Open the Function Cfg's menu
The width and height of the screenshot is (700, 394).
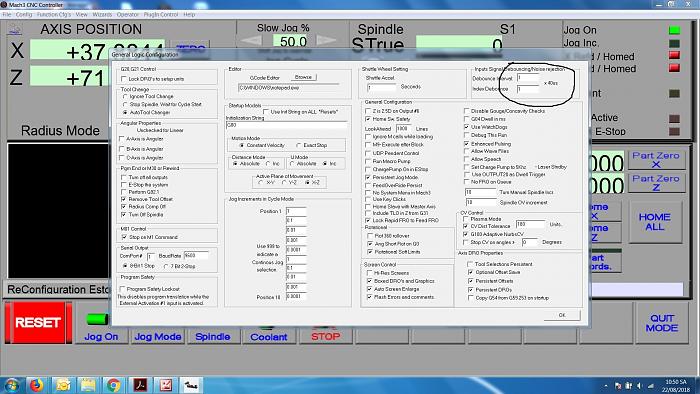[54, 15]
